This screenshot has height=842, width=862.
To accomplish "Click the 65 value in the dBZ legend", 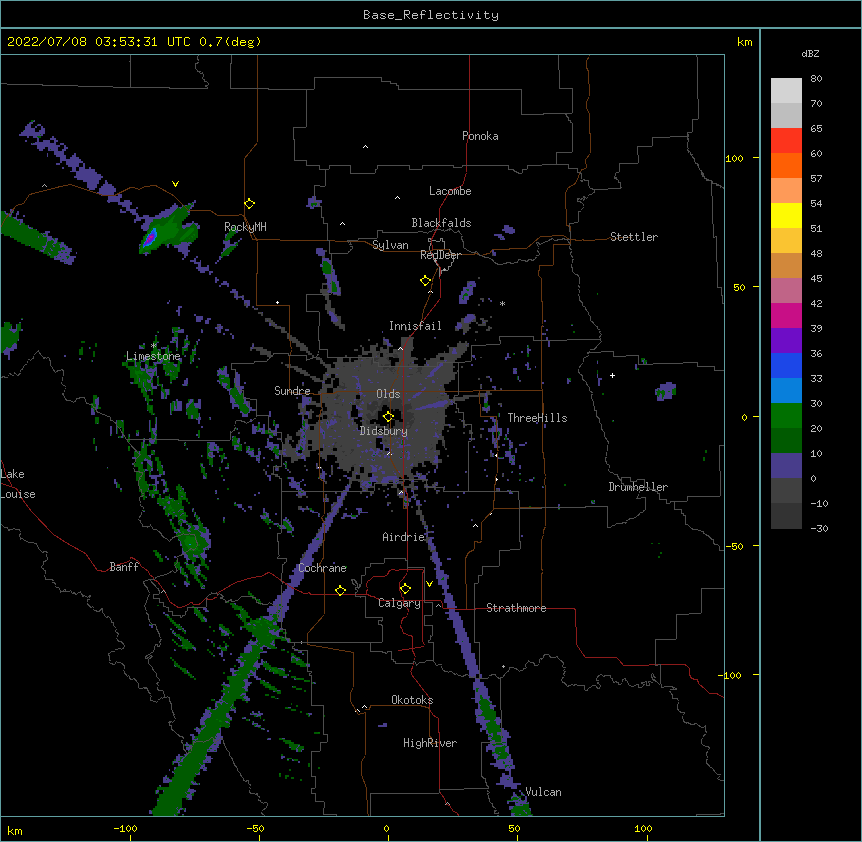I will click(x=816, y=129).
